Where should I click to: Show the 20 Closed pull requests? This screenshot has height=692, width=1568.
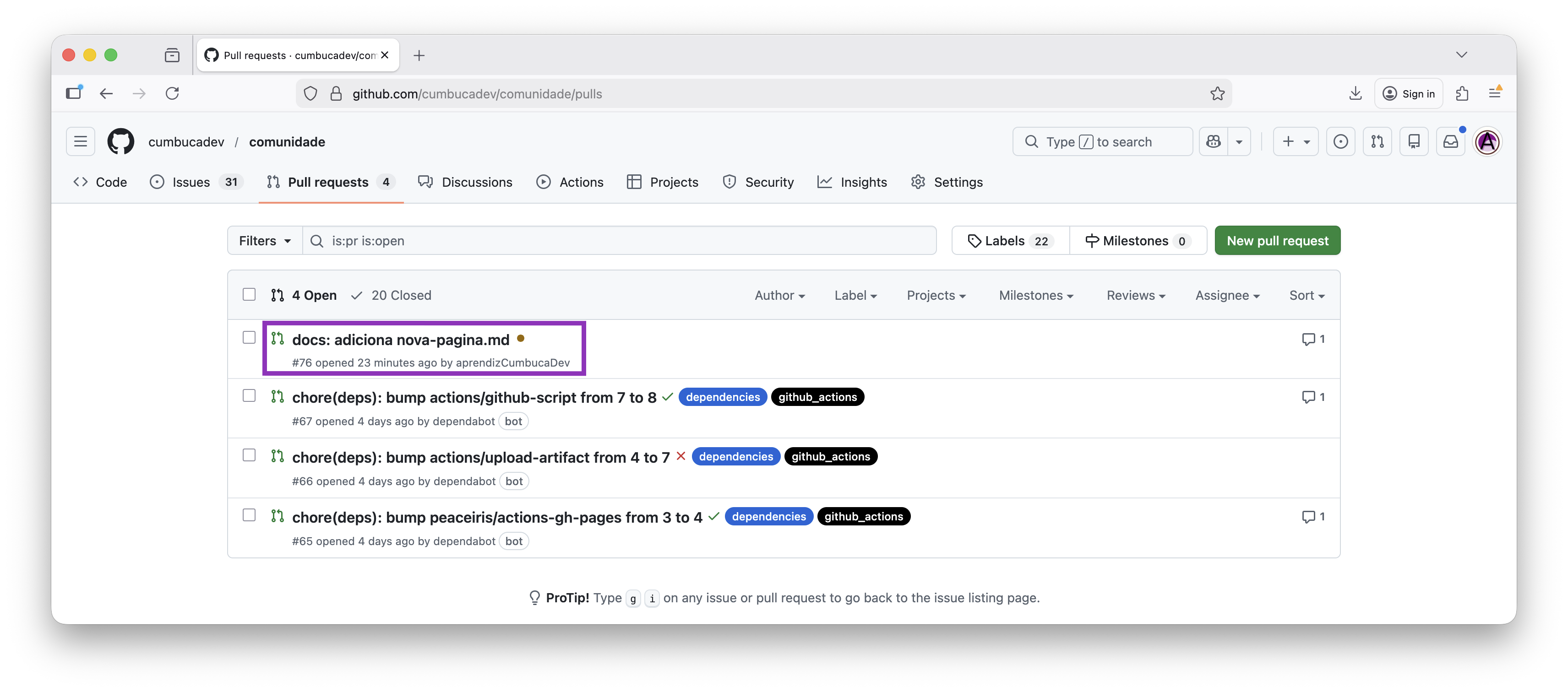pyautogui.click(x=392, y=296)
